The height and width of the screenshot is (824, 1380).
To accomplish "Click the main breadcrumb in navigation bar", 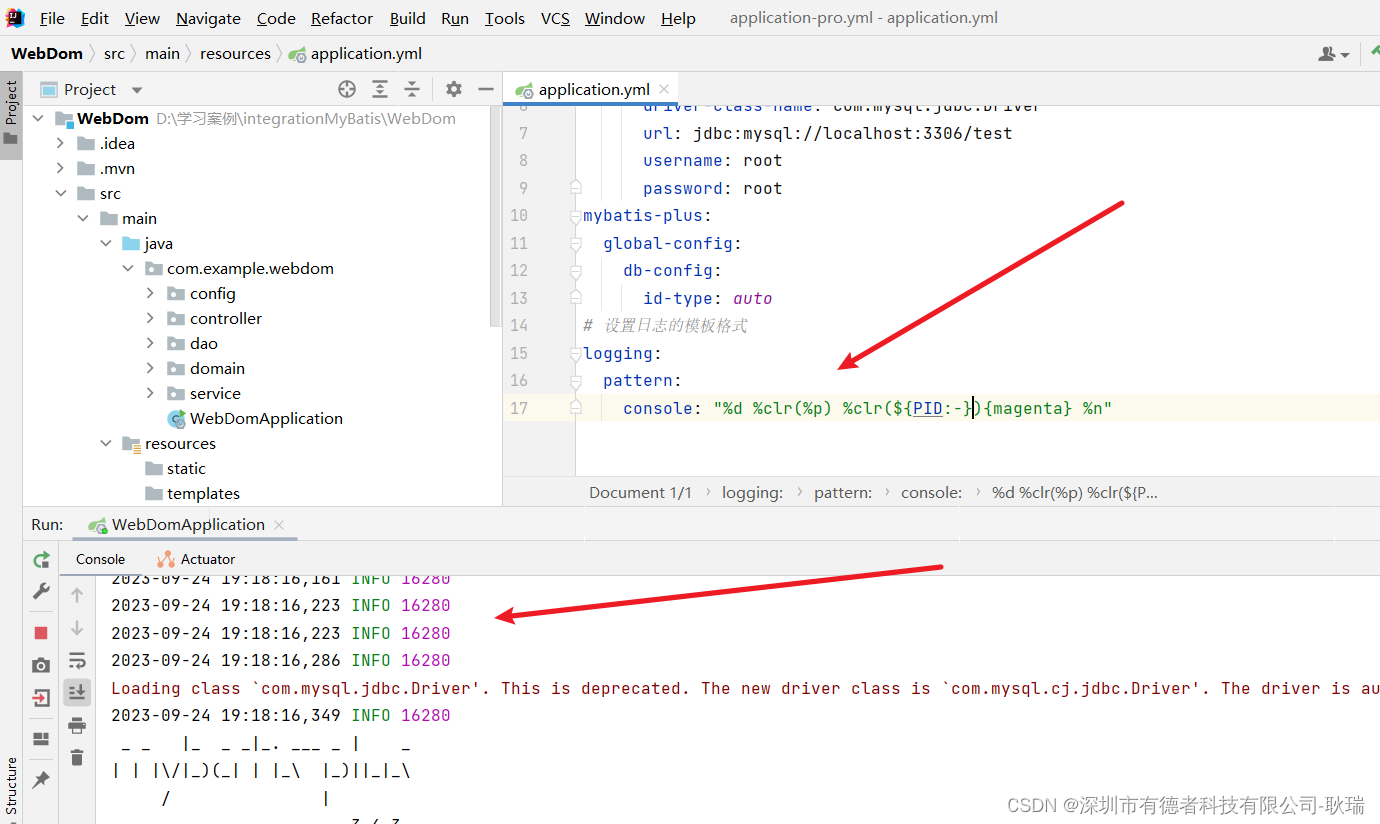I will tap(162, 54).
